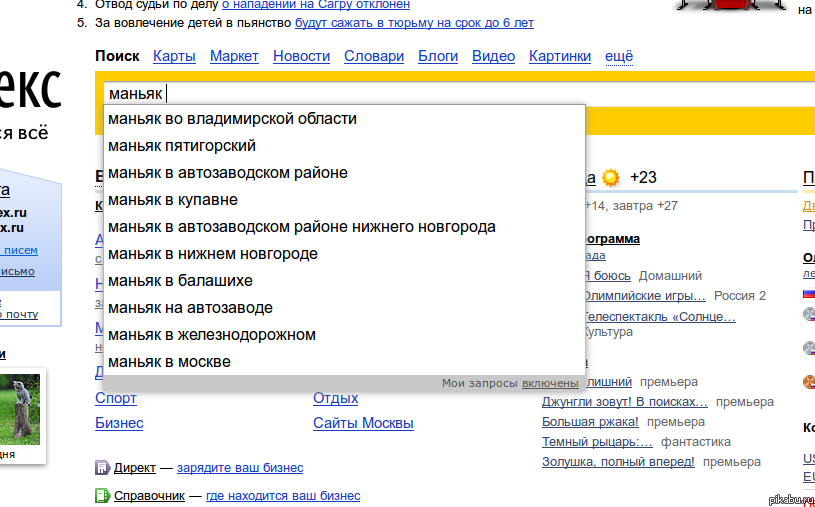Open the squirrel photo thumbnail

pos(20,409)
